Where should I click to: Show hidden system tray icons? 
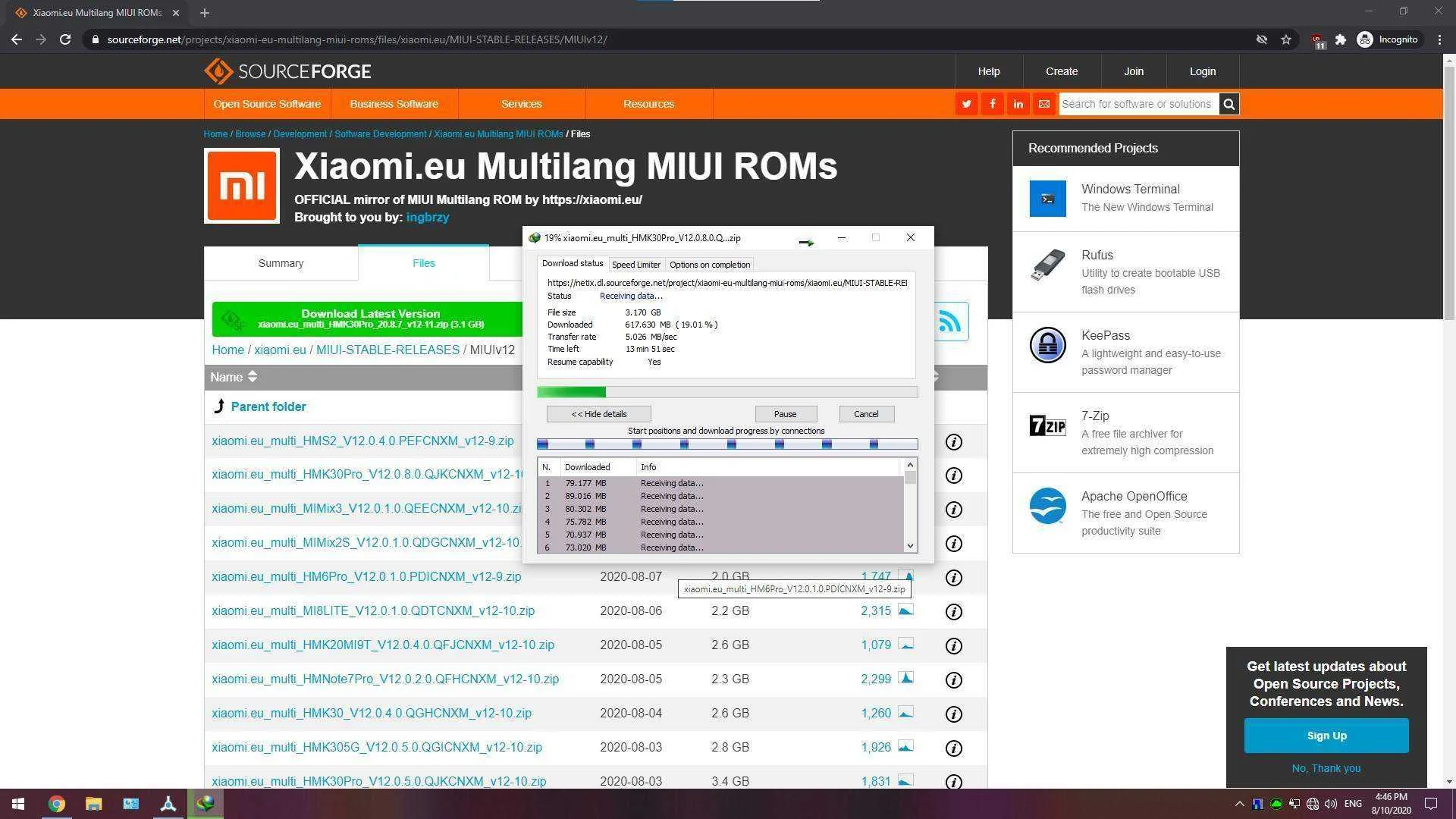coord(1239,804)
